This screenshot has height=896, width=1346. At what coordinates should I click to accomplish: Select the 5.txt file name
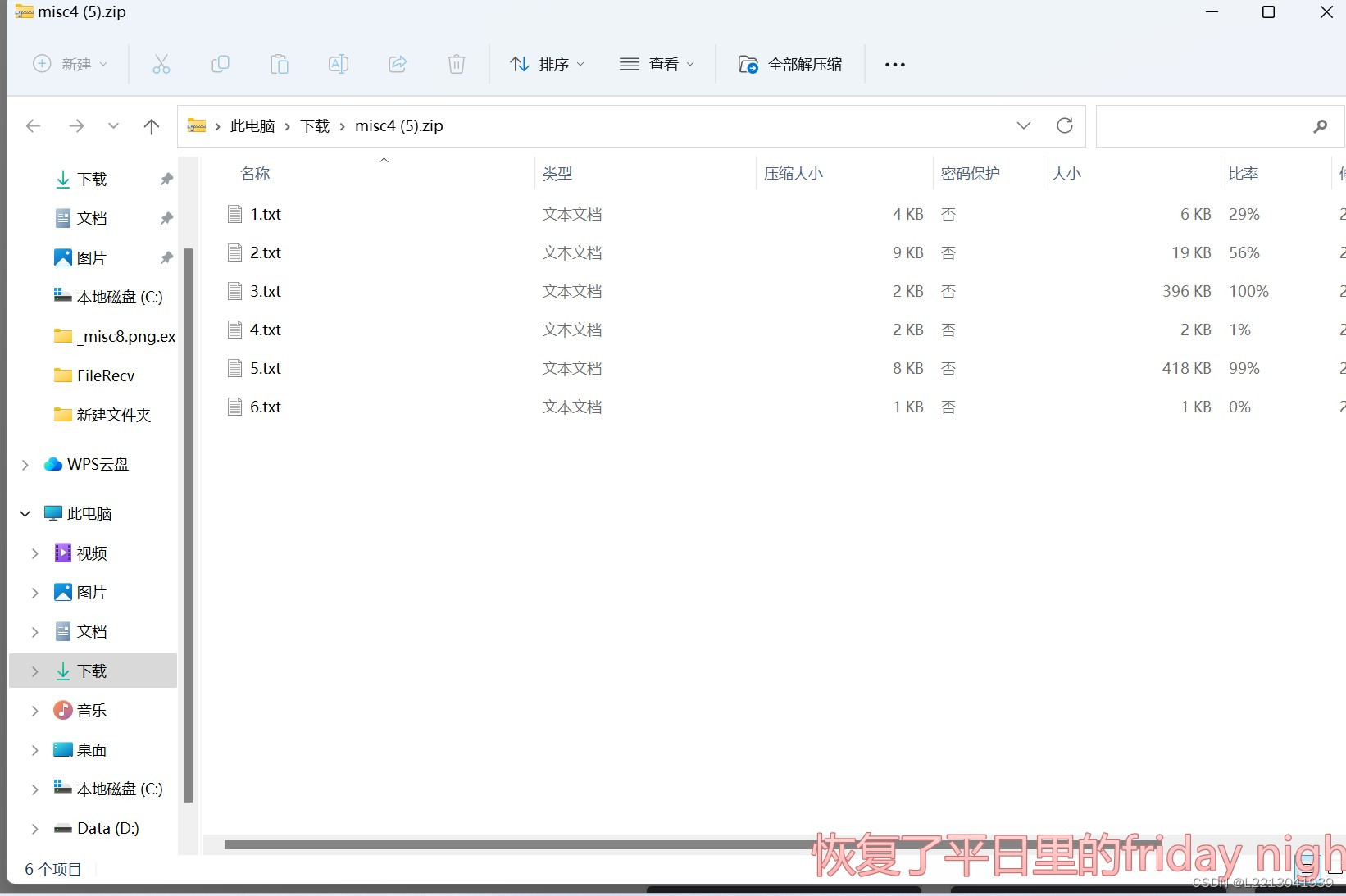266,368
